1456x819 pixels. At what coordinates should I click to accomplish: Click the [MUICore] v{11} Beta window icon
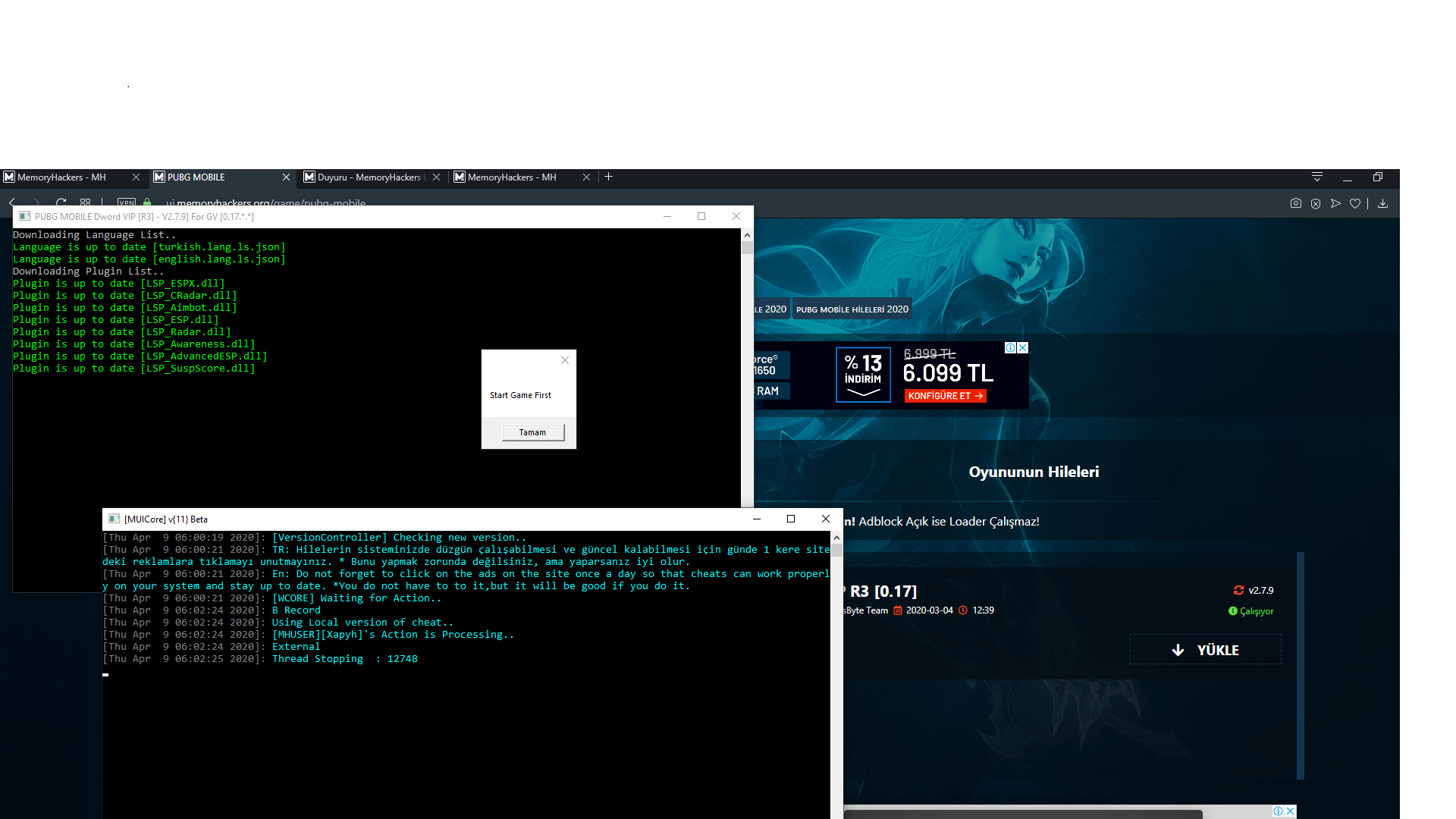click(115, 519)
